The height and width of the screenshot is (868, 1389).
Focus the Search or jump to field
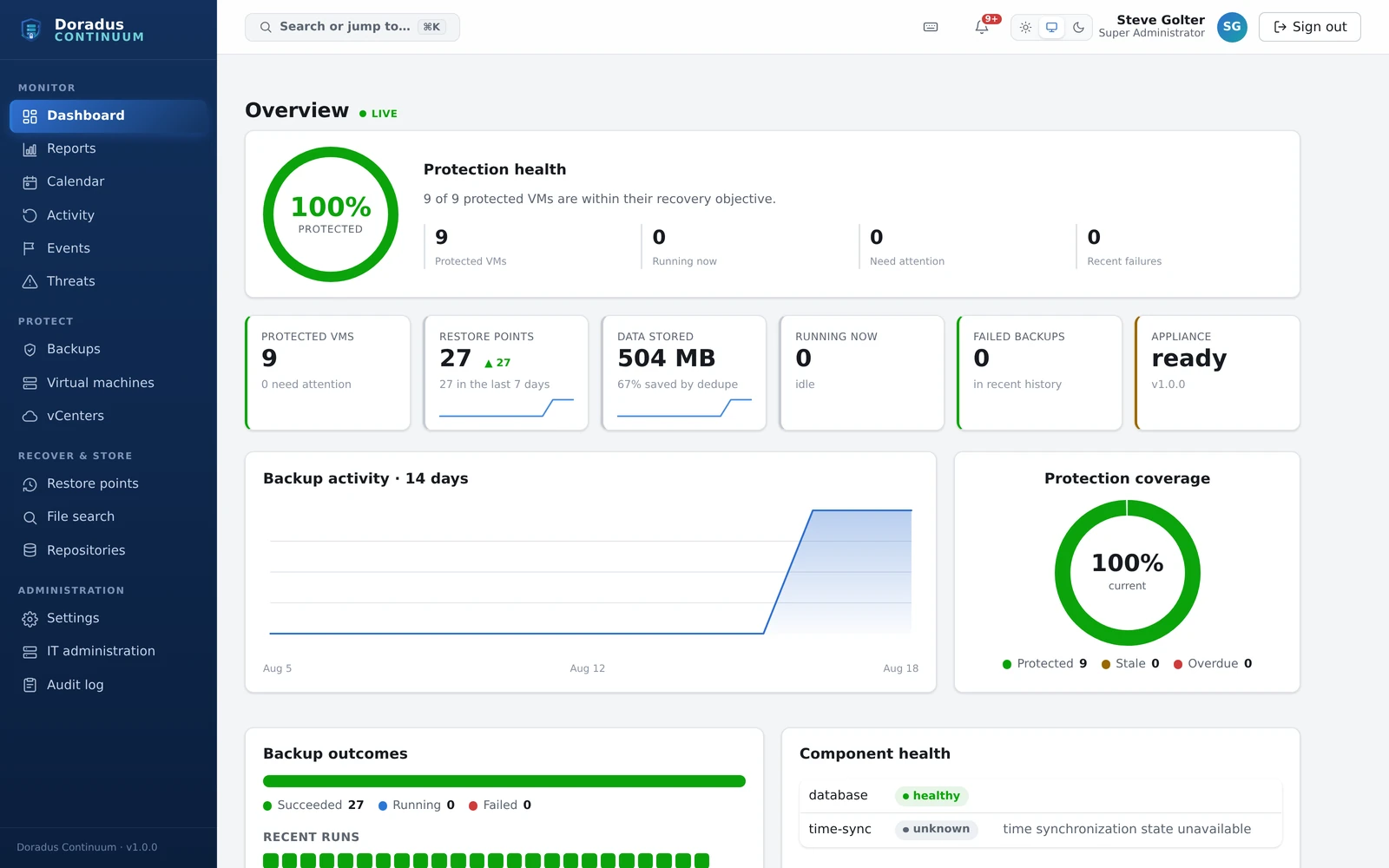coord(352,27)
